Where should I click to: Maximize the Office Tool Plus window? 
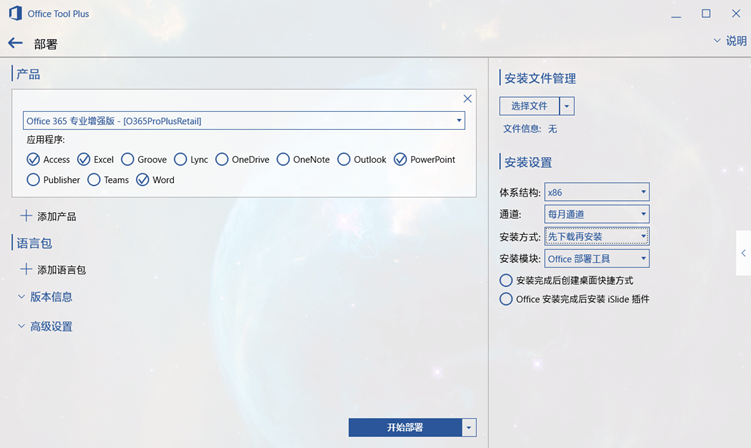(x=706, y=14)
